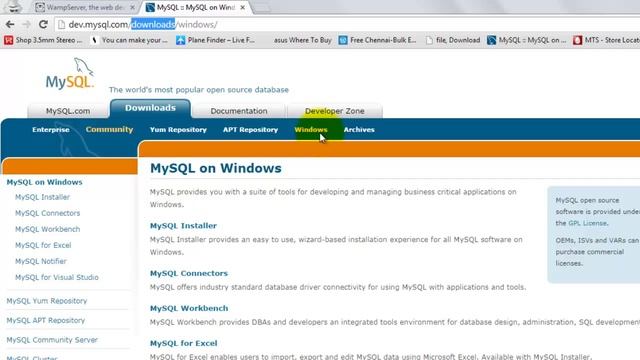Select the Windows submenu item
This screenshot has height=360, width=640.
311,130
